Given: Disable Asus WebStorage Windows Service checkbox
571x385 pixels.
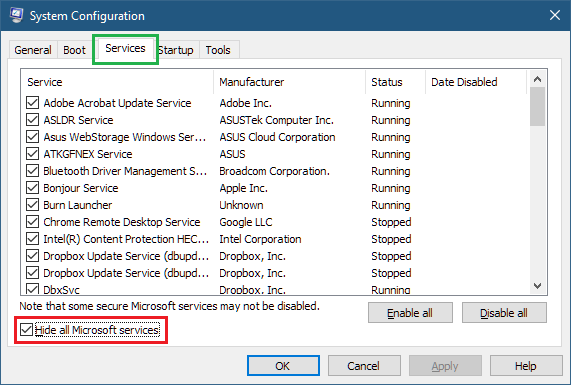Looking at the screenshot, I should click(x=32, y=137).
